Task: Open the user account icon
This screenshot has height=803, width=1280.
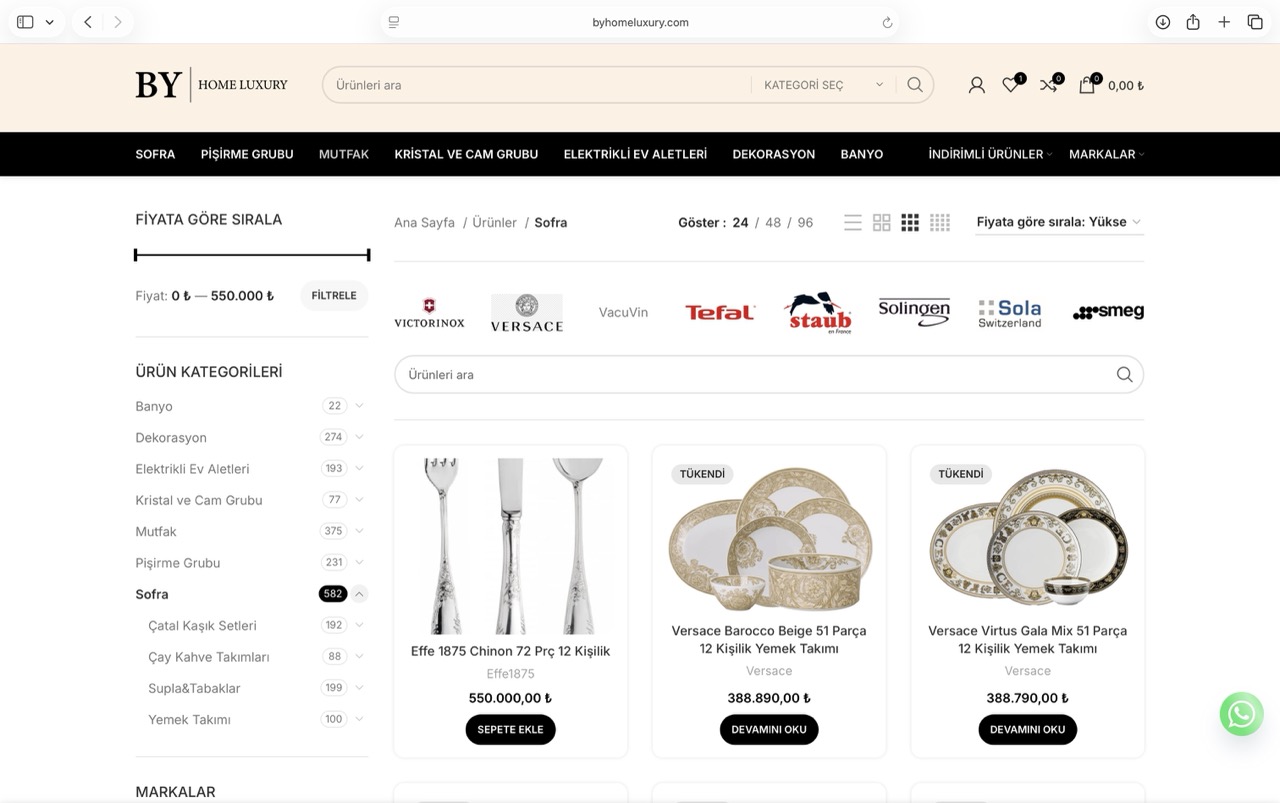Action: 977,85
